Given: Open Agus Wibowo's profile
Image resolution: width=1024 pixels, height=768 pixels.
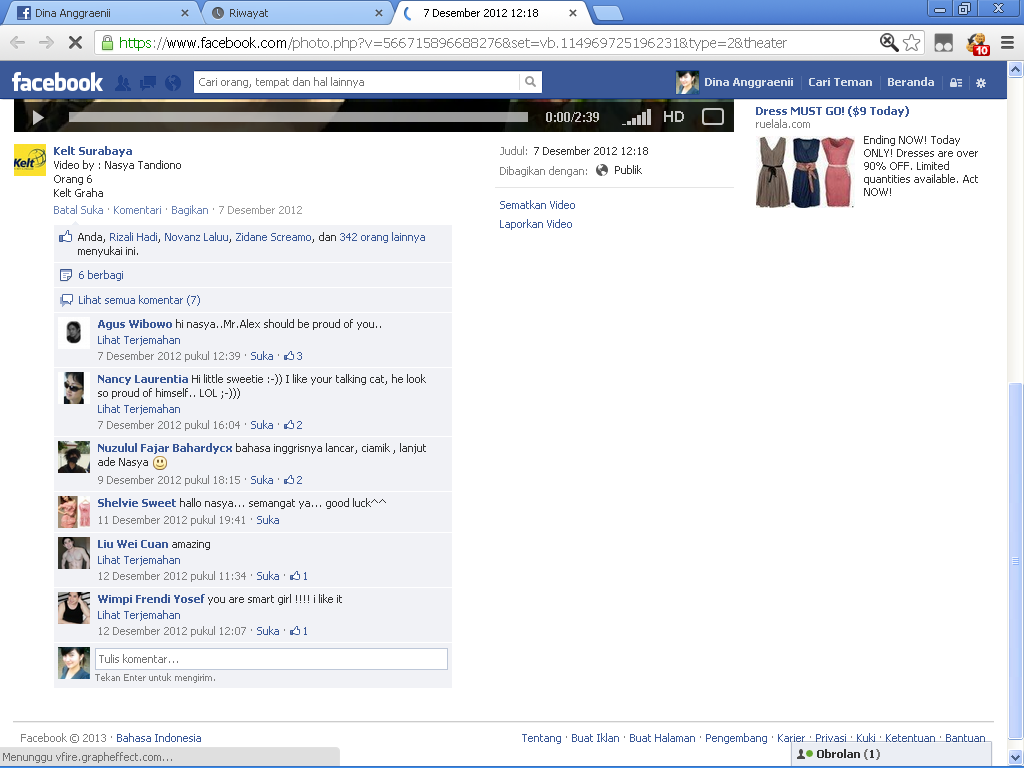Looking at the screenshot, I should 135,324.
